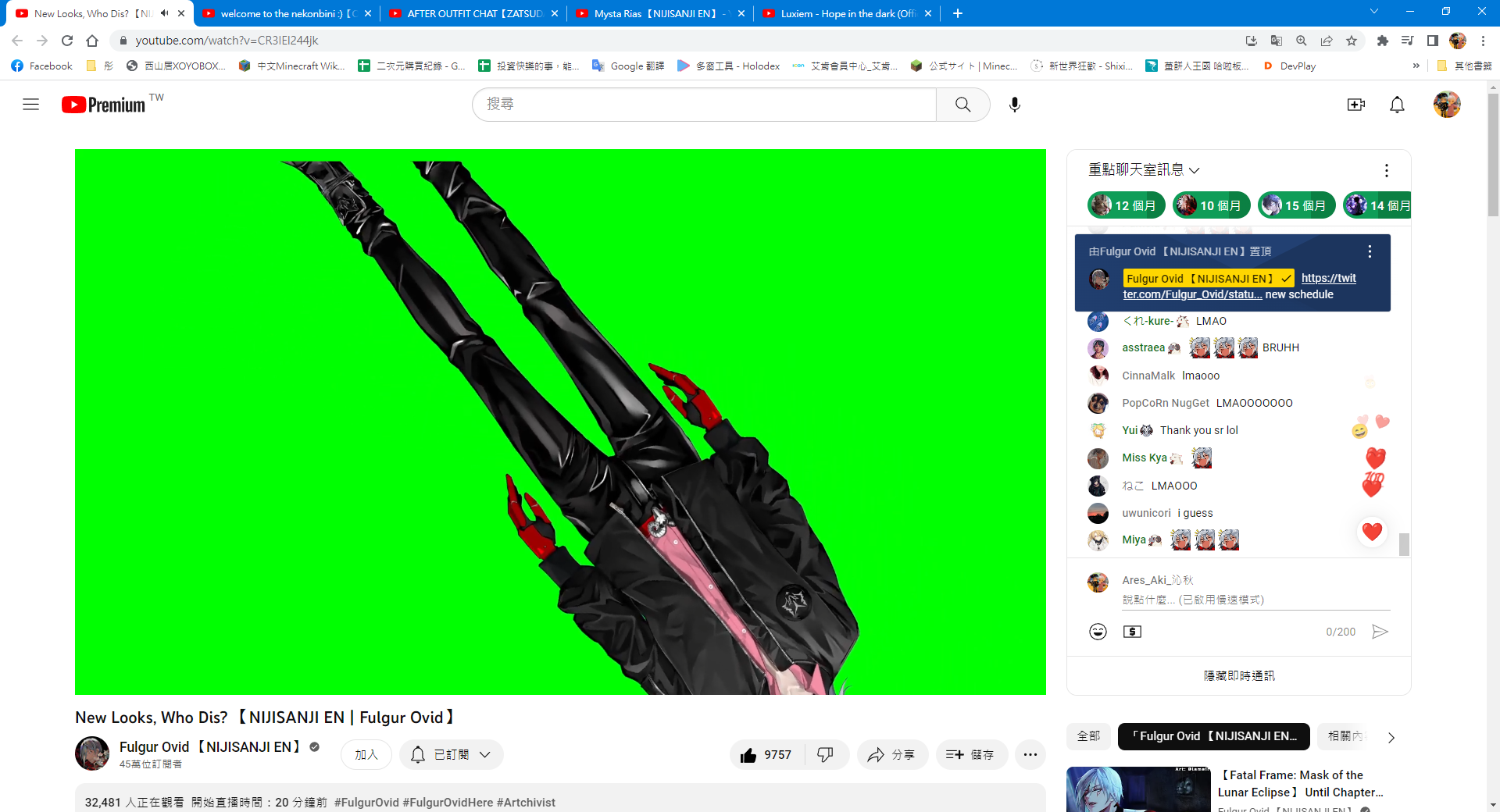
Task: Click the 加入 join button
Action: (x=366, y=755)
